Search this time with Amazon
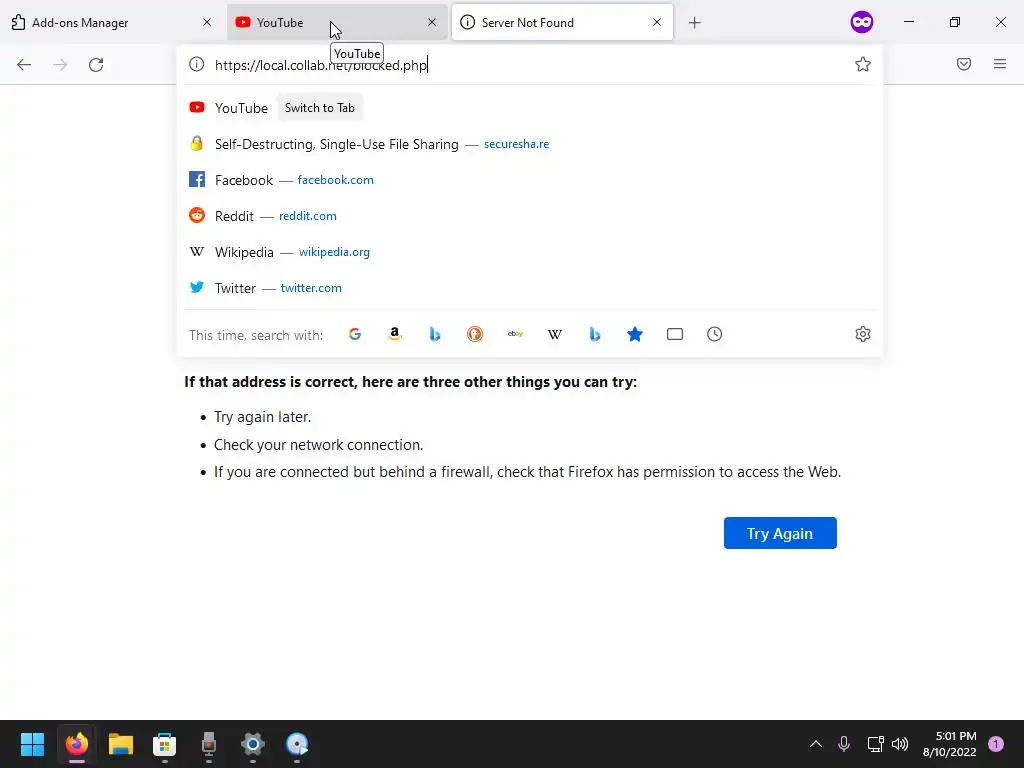The height and width of the screenshot is (768, 1024). (x=394, y=334)
